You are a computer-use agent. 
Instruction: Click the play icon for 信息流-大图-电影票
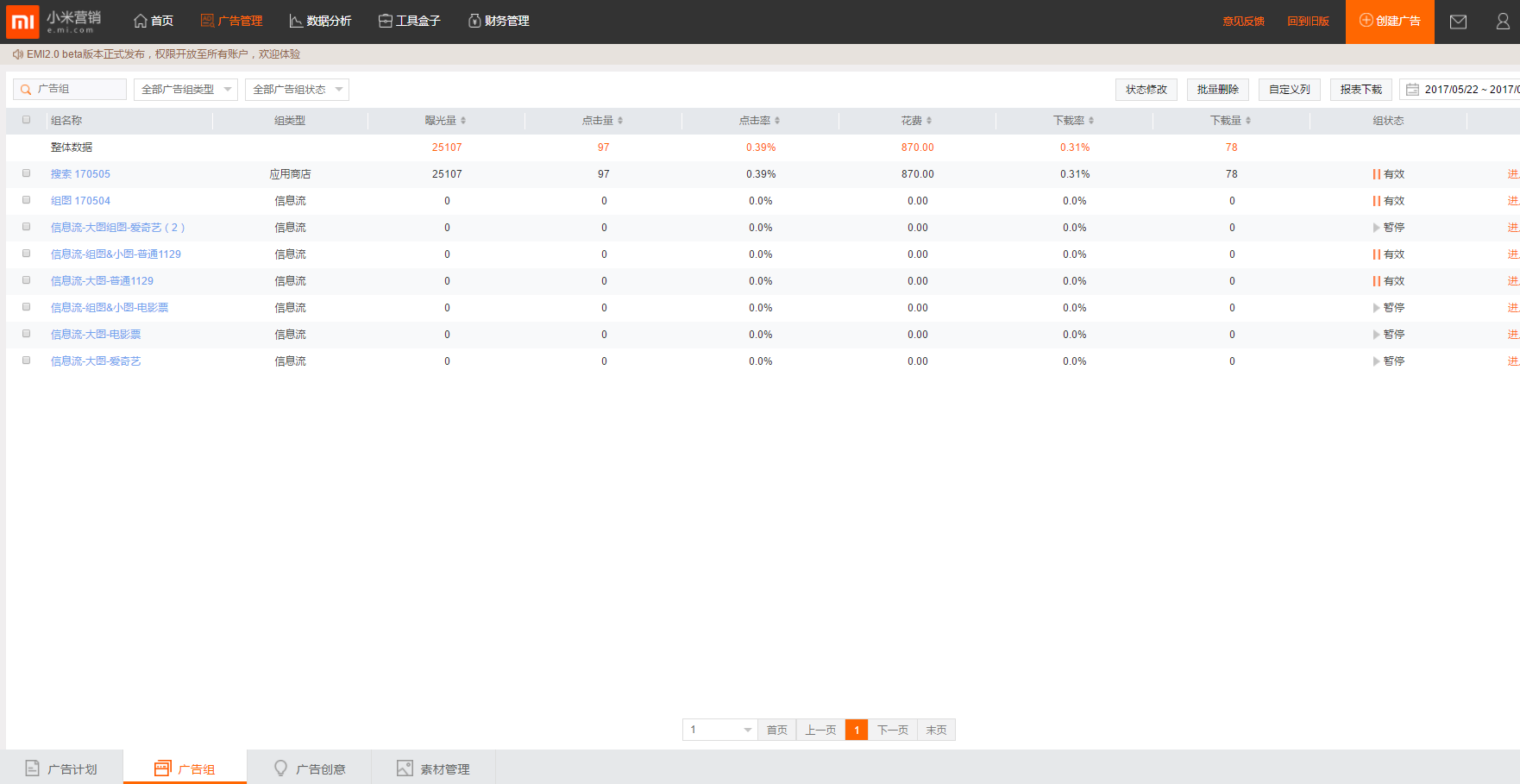pos(1376,335)
